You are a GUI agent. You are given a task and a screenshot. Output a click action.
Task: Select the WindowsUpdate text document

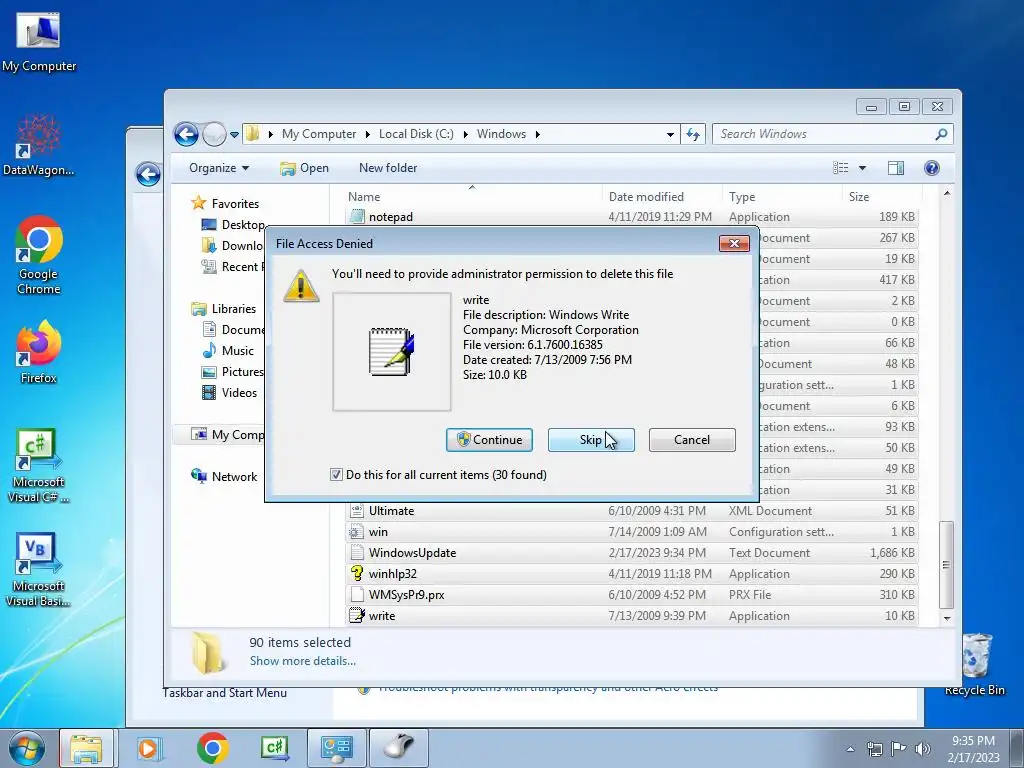click(632, 552)
